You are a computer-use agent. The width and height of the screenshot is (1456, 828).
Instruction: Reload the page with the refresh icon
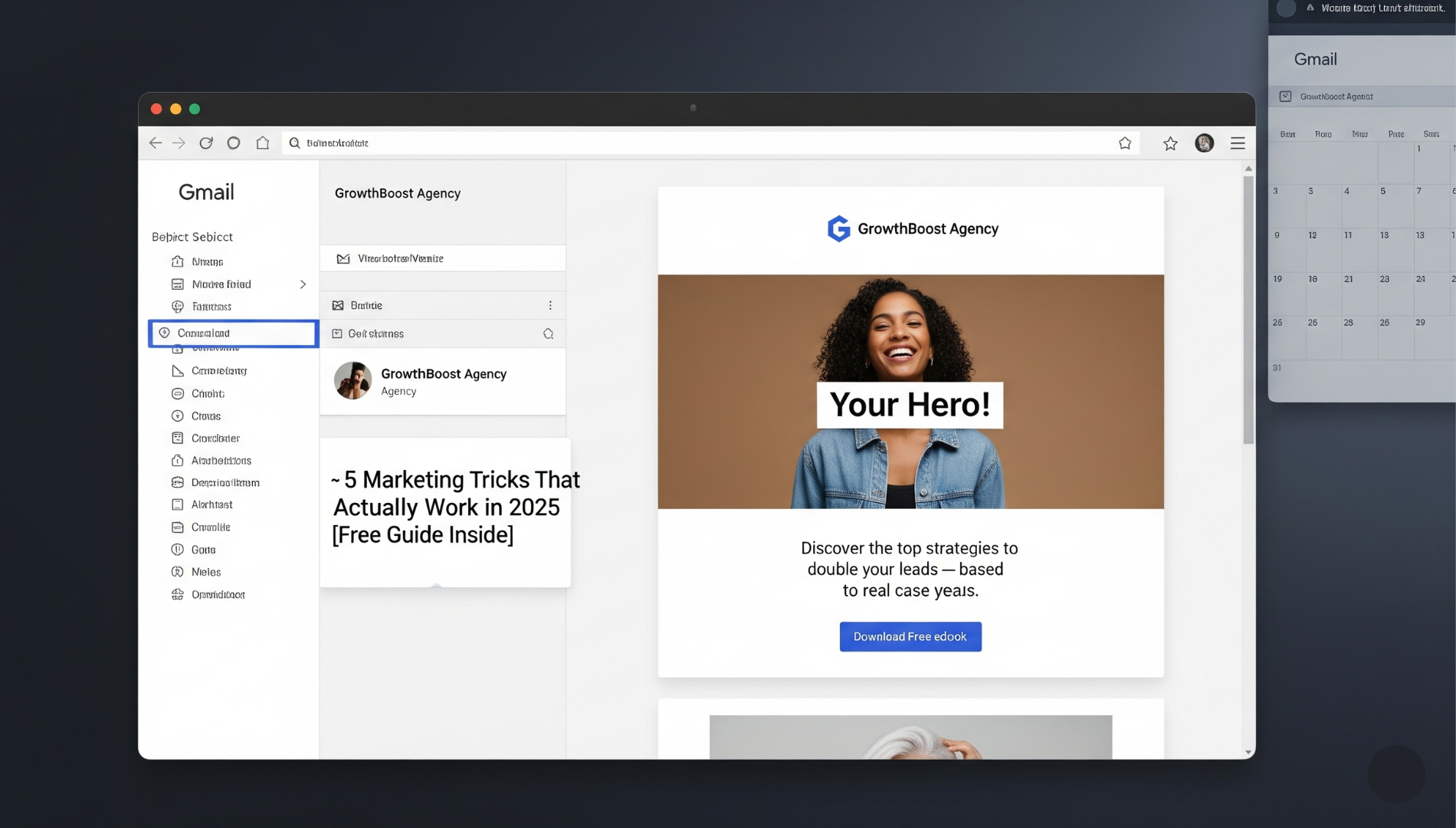(206, 143)
